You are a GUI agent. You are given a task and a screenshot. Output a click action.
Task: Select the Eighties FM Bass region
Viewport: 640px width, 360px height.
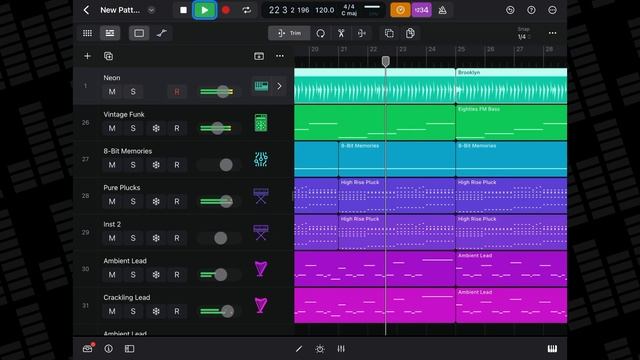(x=511, y=122)
